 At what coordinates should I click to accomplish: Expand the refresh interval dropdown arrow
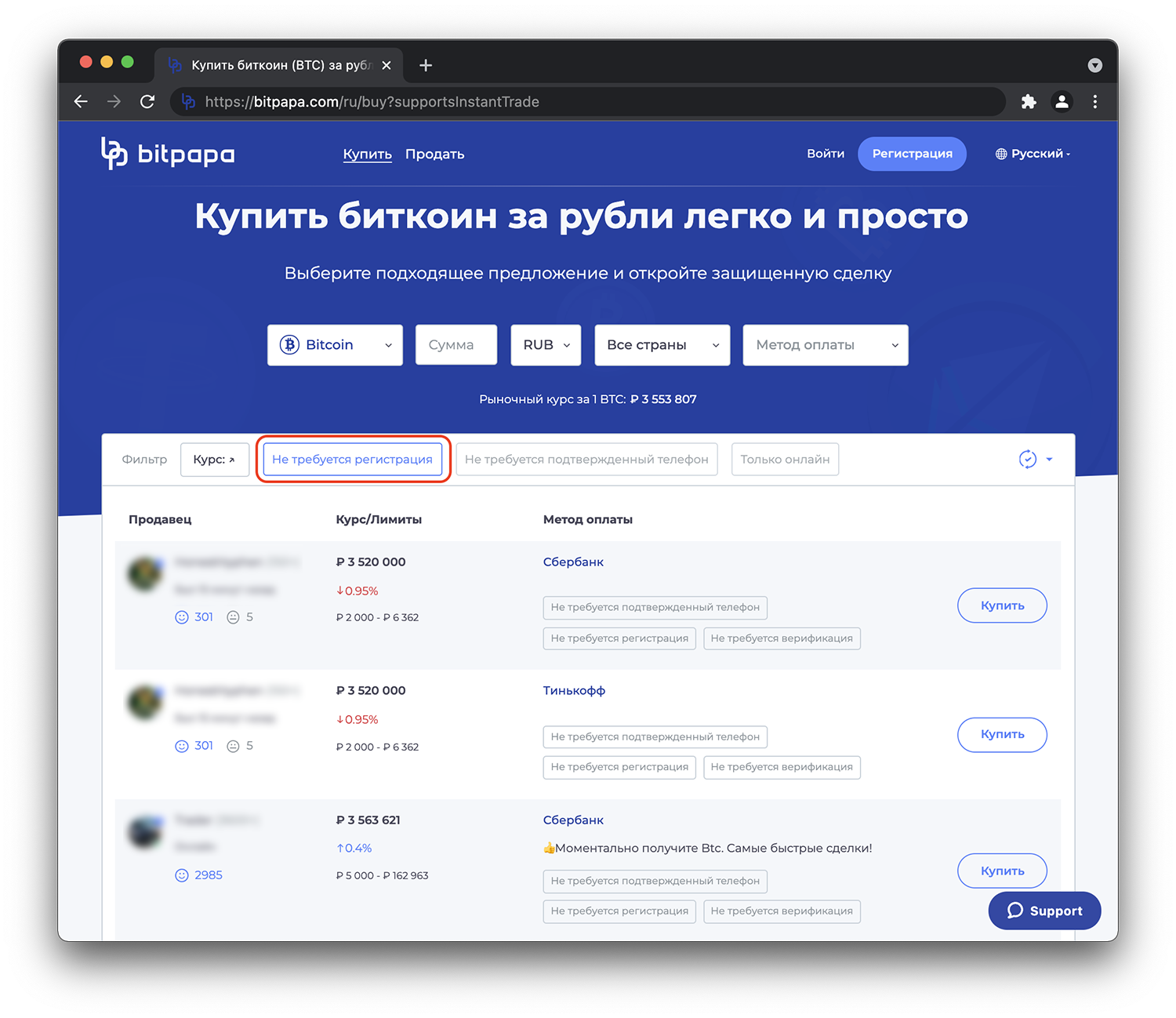[1049, 460]
